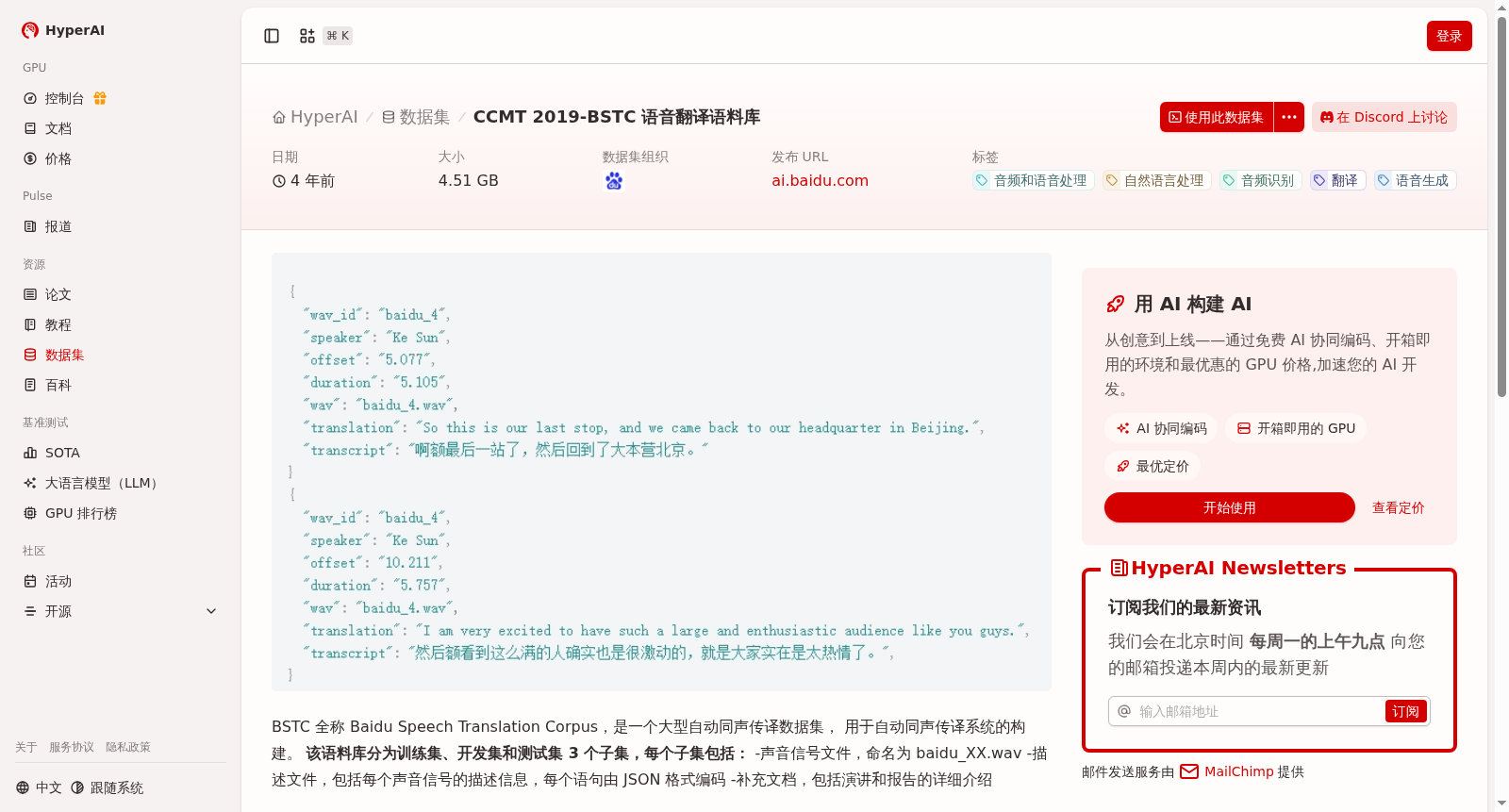Toggle the sidebar panel icon
This screenshot has width=1509, height=812.
coord(272,36)
